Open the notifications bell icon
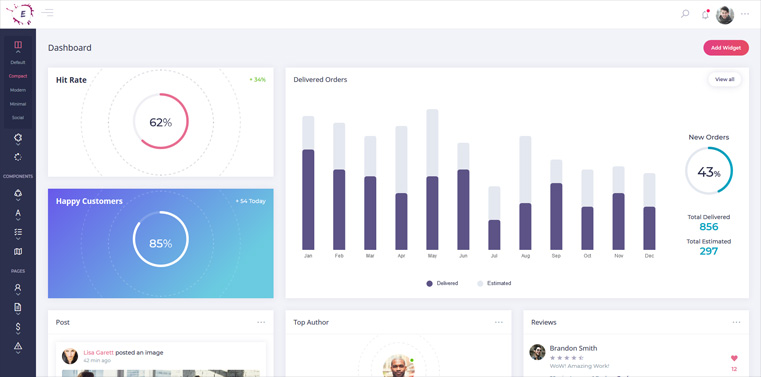 click(705, 15)
